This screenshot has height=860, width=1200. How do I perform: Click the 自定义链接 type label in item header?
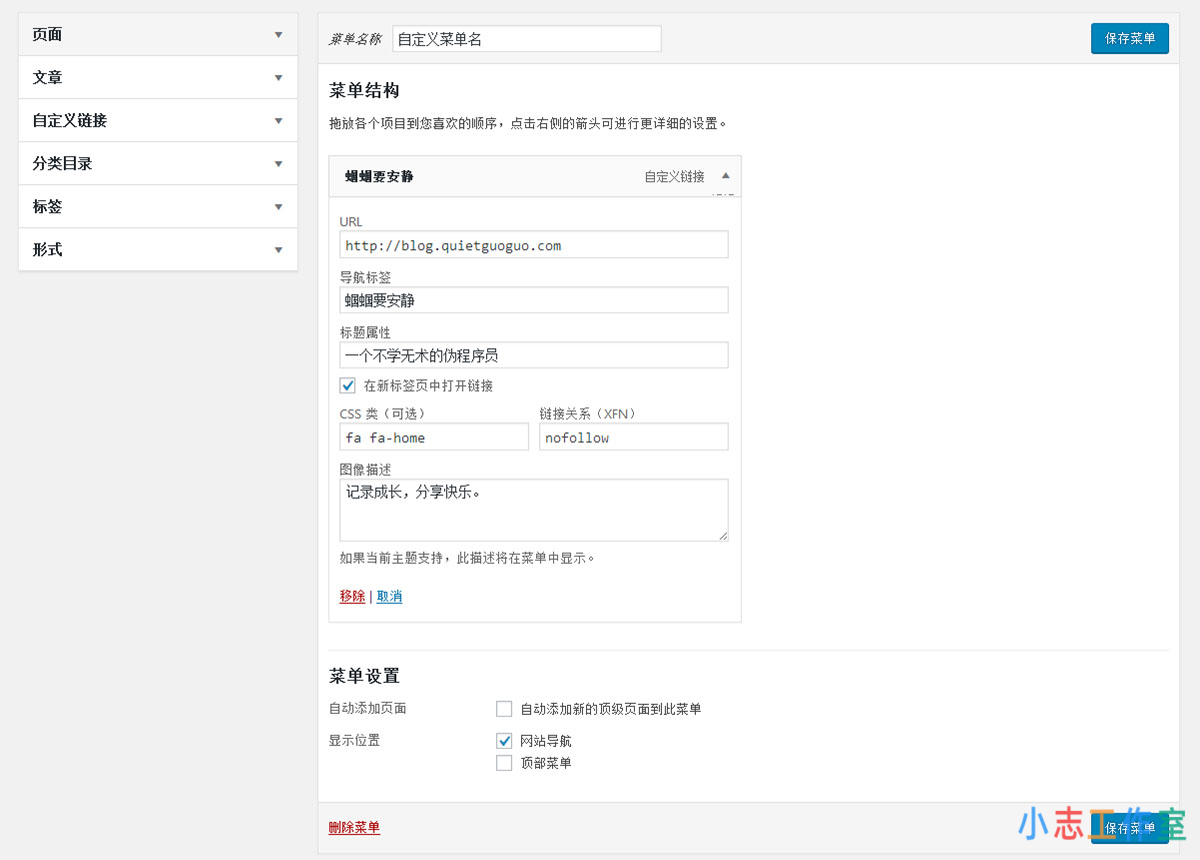[674, 177]
